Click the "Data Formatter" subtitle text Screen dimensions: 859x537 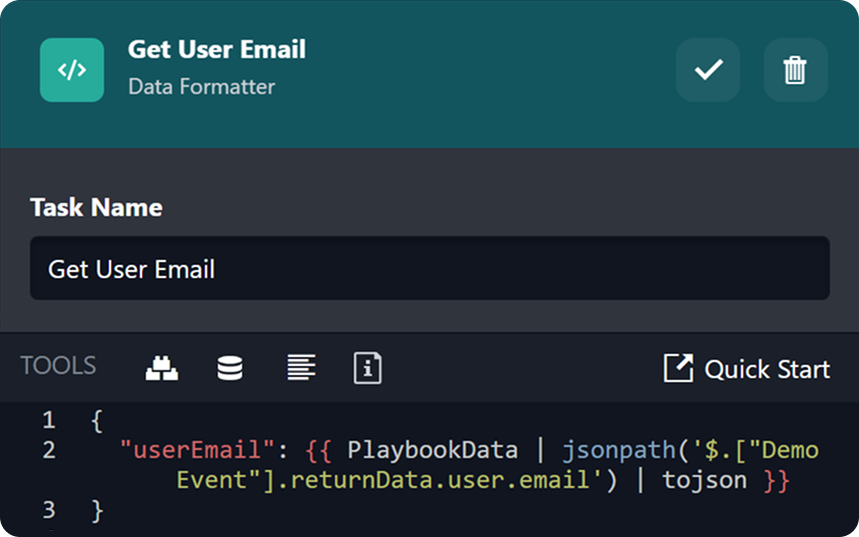click(201, 87)
